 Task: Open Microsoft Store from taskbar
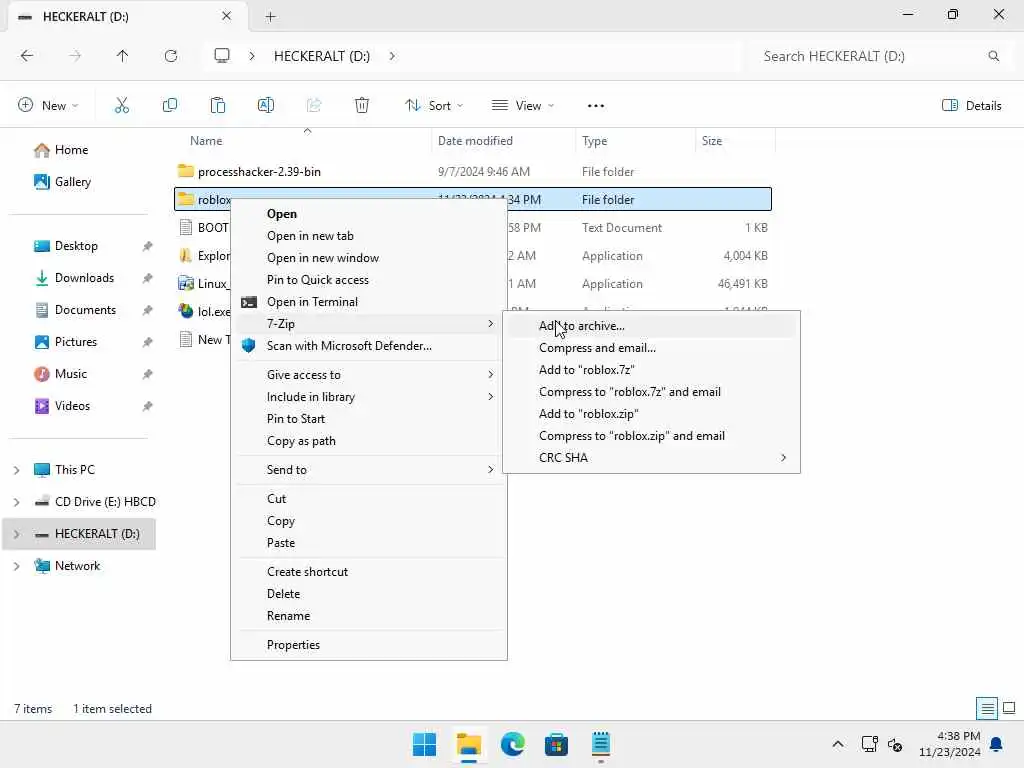[556, 744]
